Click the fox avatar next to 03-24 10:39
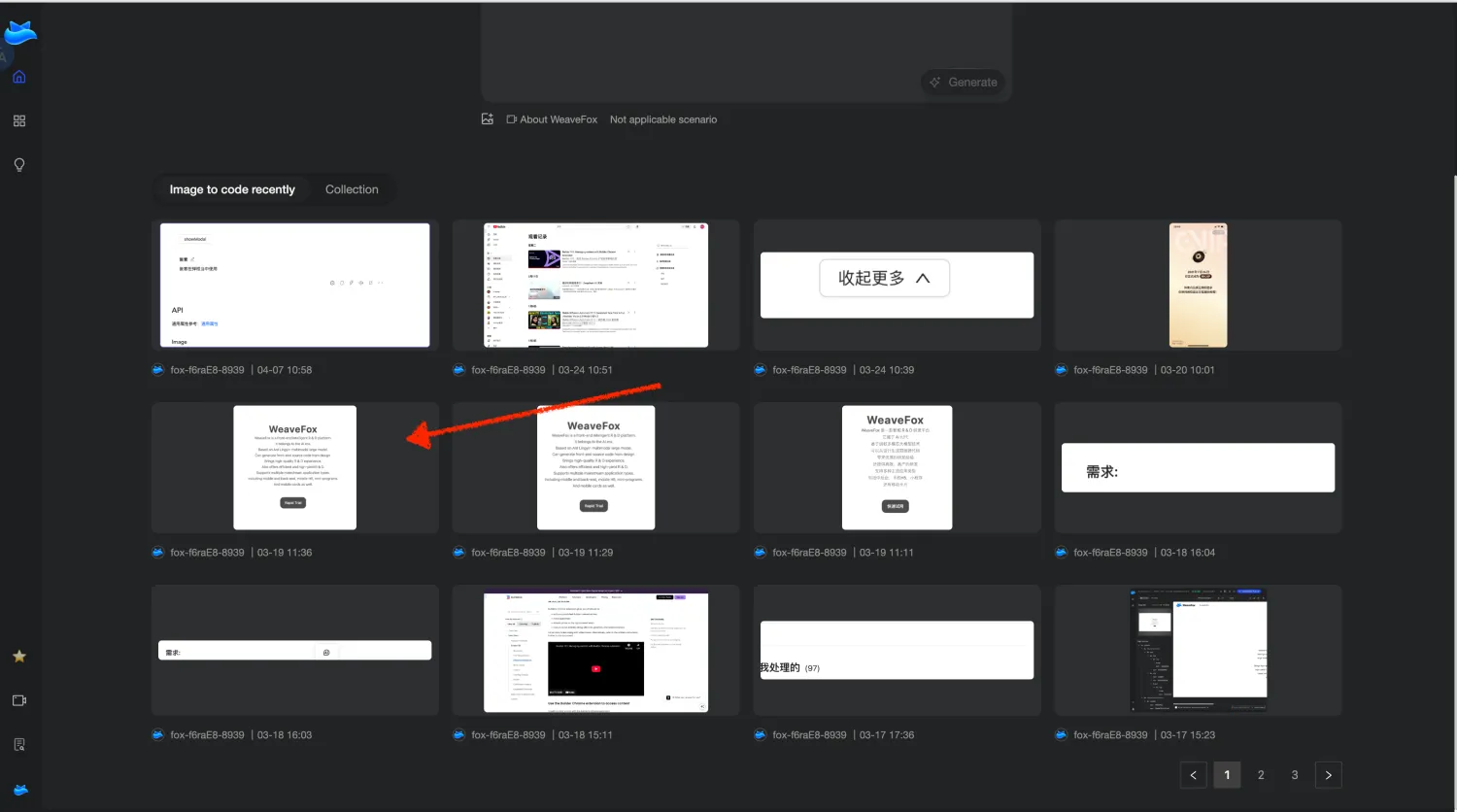Screen dimensions: 1457x812 click(x=761, y=370)
